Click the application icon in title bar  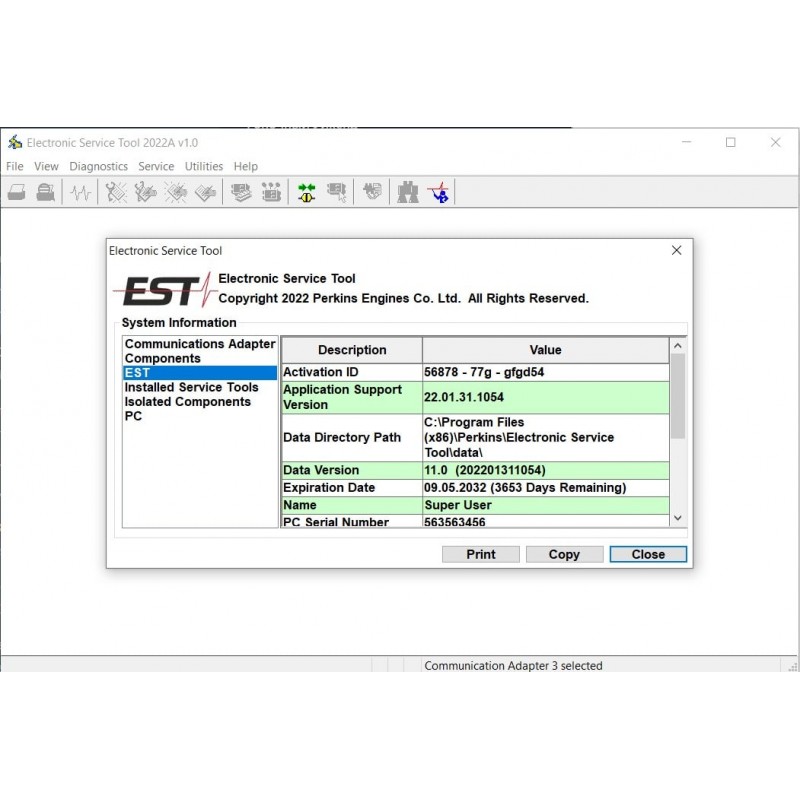click(15, 142)
